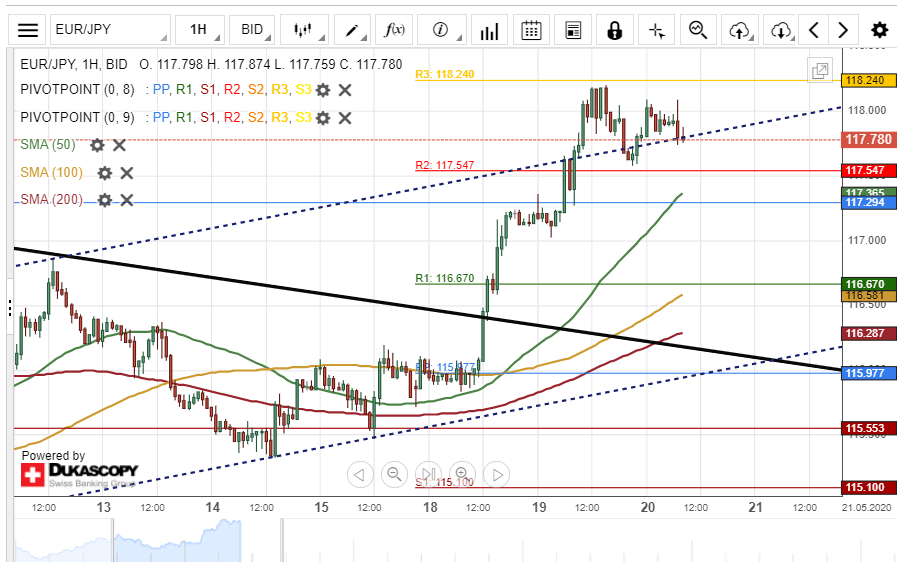The height and width of the screenshot is (564, 903).
Task: Click the 117.780 current price tag
Action: click(x=869, y=139)
